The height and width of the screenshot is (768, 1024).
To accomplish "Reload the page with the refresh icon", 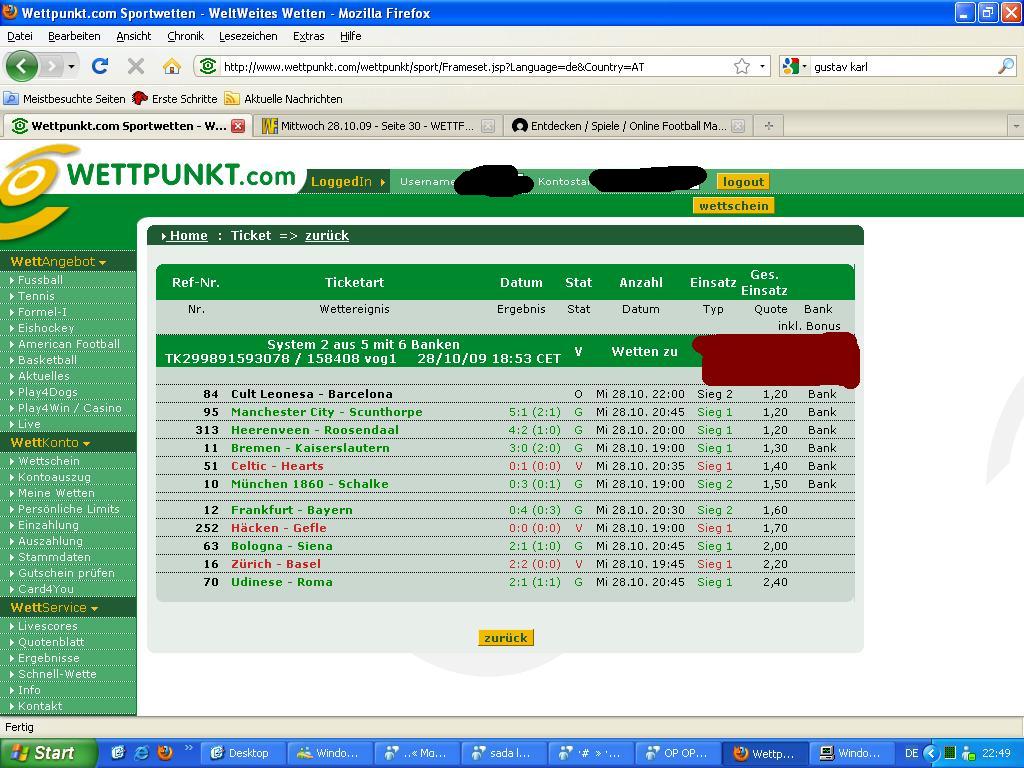I will coord(100,66).
